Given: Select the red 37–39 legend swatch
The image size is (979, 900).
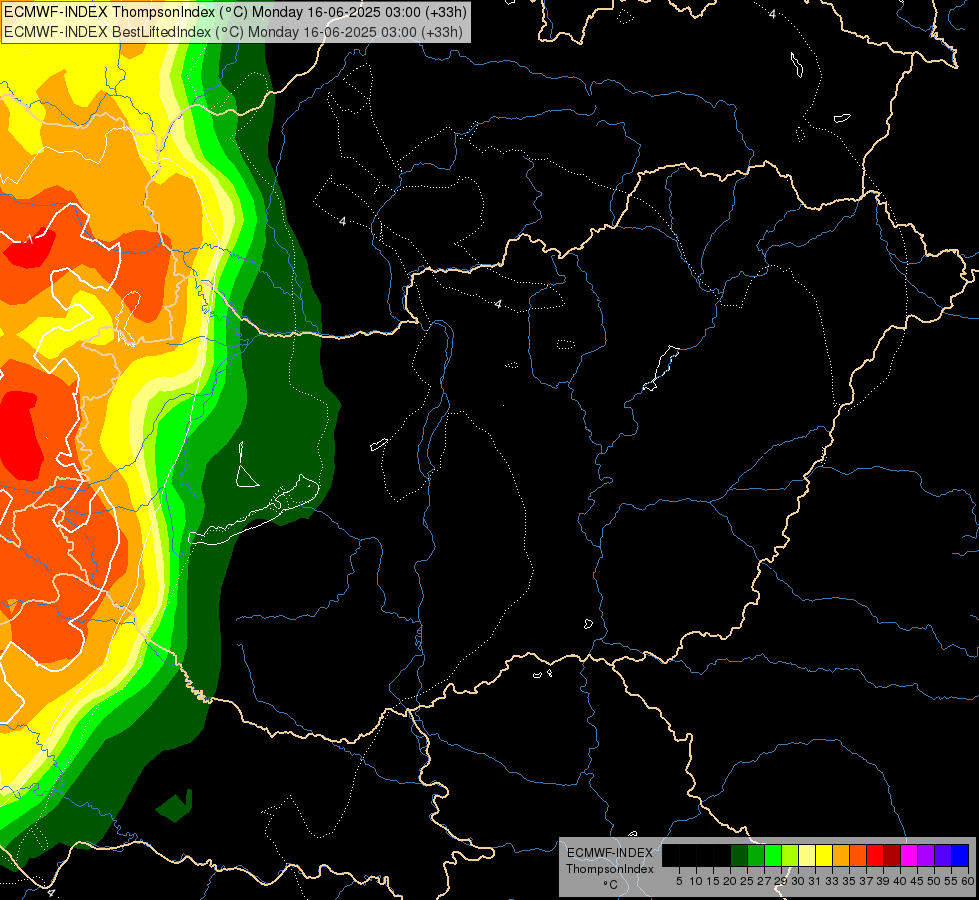Looking at the screenshot, I should 875,855.
